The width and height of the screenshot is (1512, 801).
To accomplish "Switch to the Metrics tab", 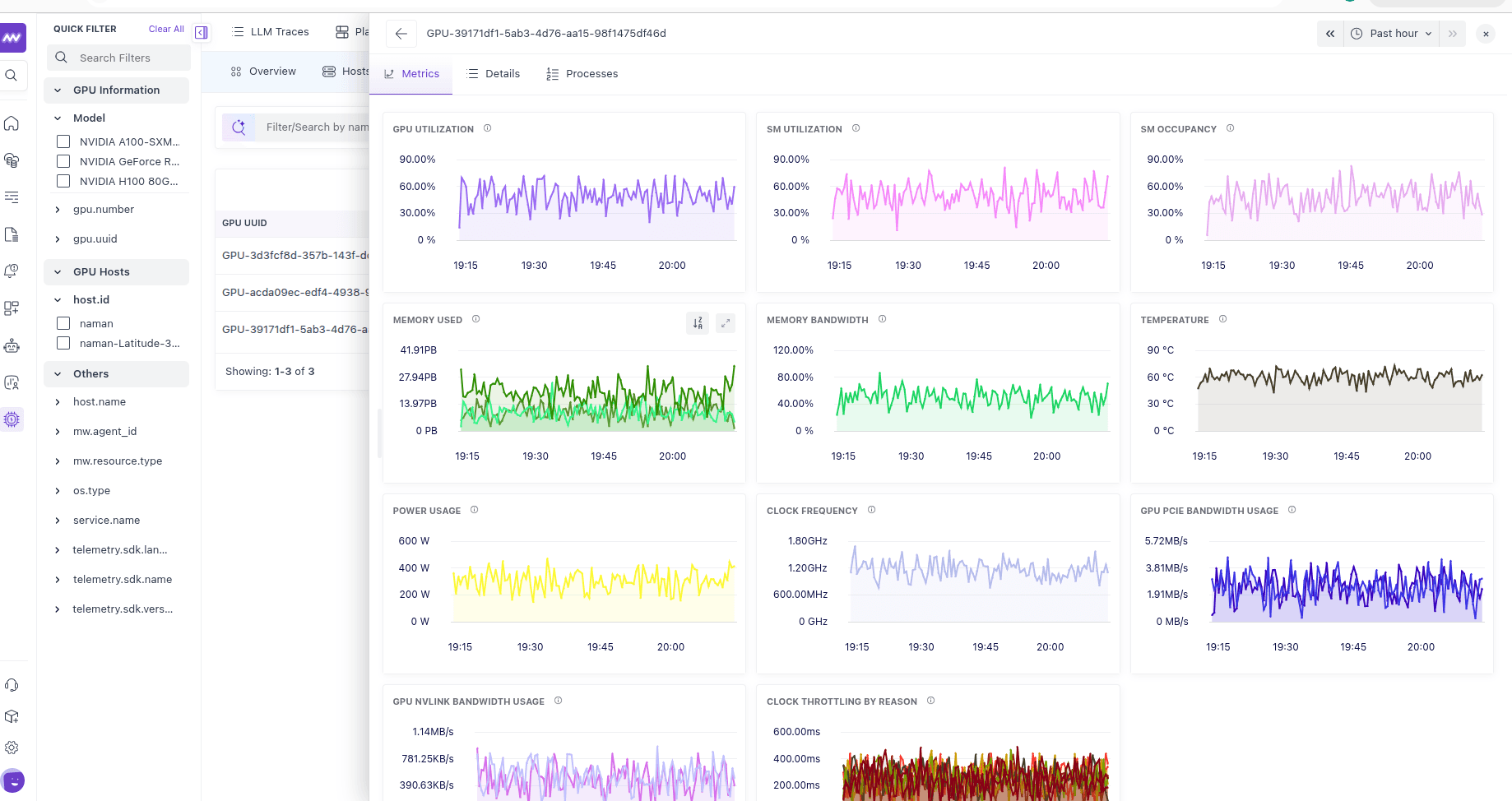I will (x=411, y=74).
